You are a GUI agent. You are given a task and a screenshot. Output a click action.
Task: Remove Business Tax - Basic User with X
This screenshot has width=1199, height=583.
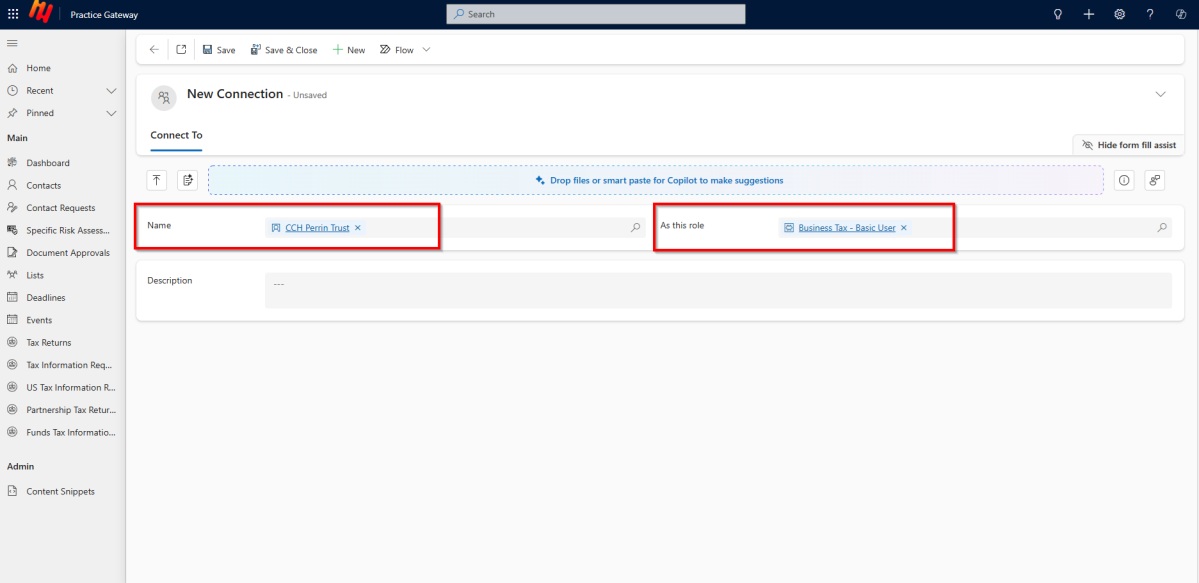tap(903, 228)
